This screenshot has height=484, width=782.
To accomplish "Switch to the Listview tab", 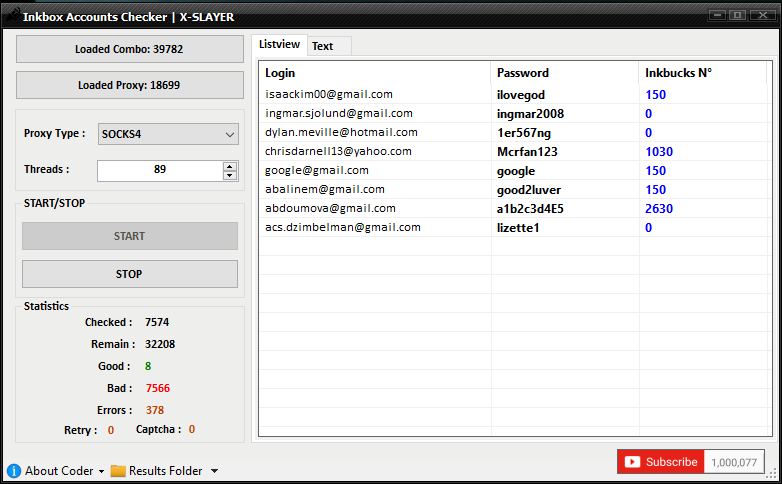I will click(279, 45).
